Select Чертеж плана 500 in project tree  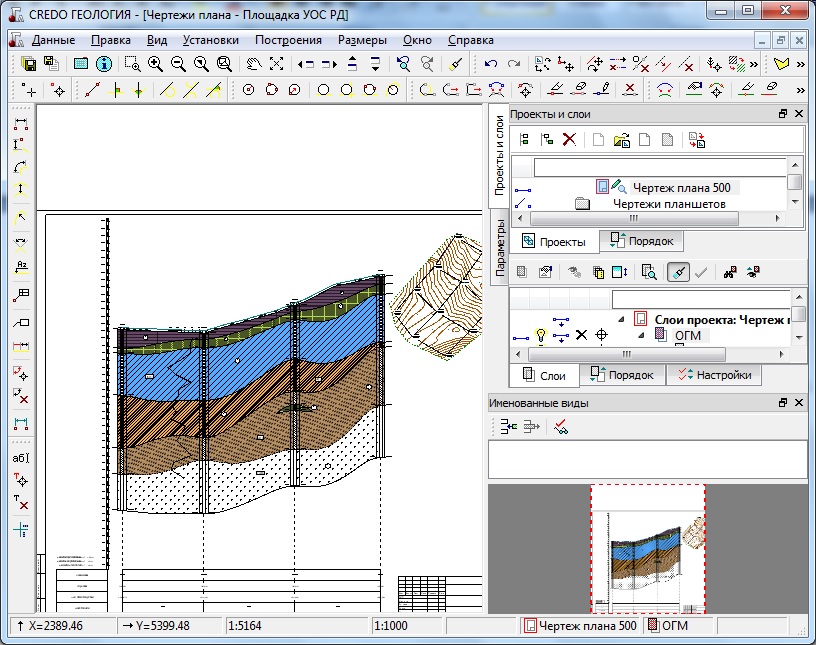point(684,187)
